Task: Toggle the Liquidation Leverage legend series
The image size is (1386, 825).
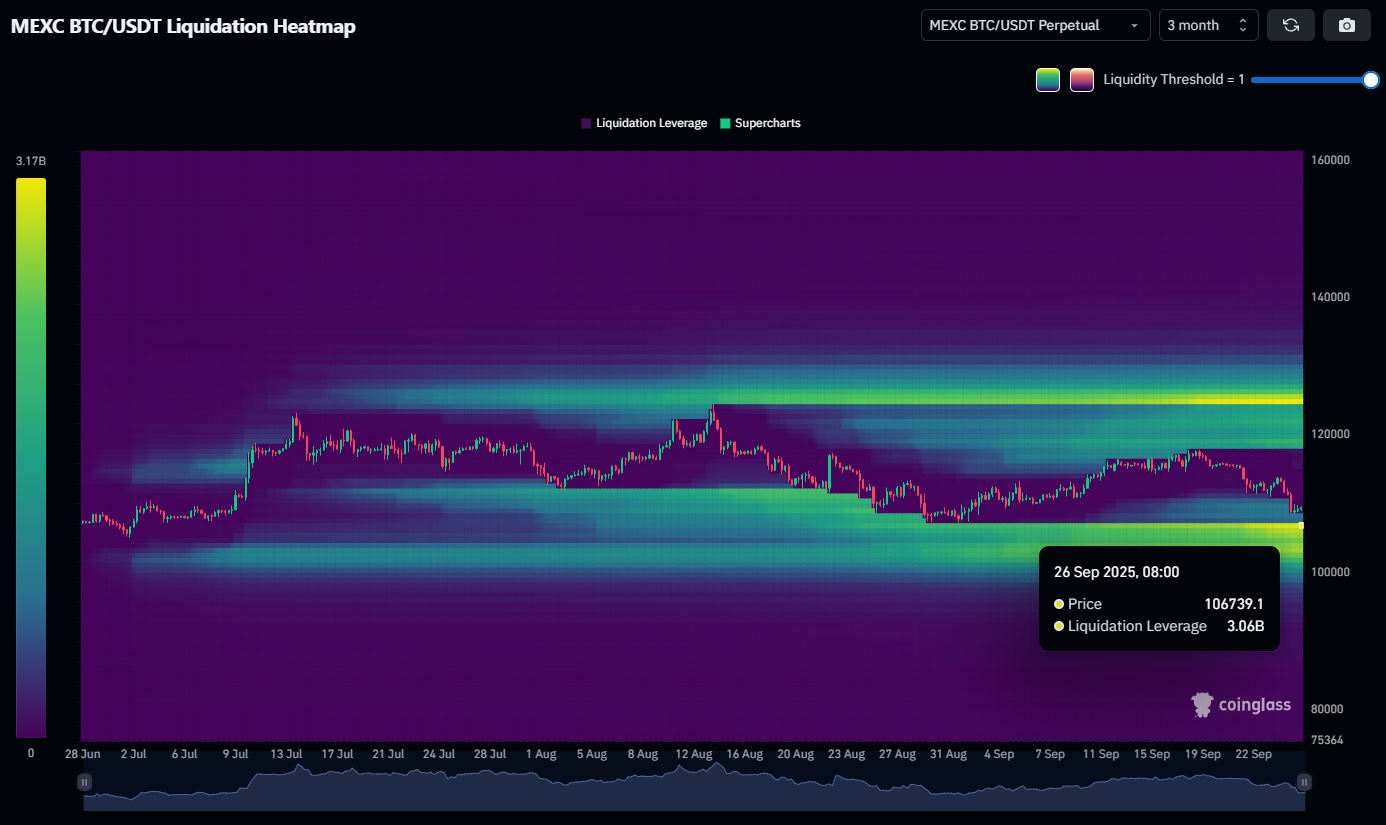Action: tap(644, 123)
